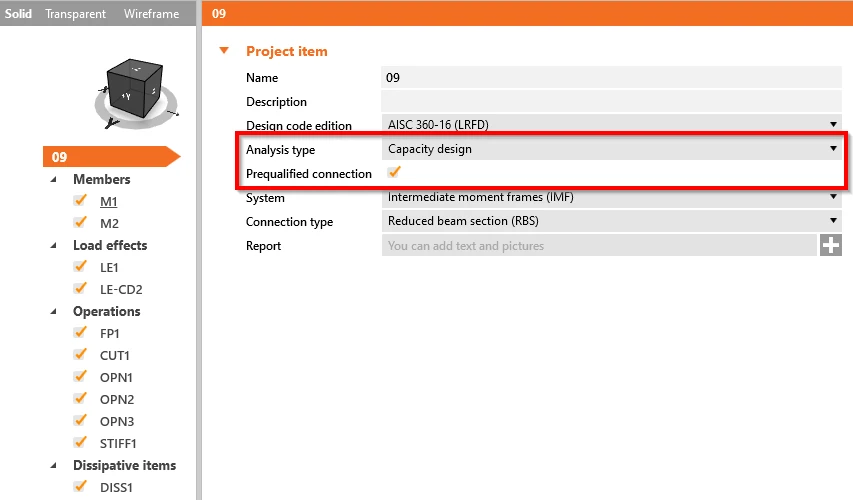Click the Name input field
The height and width of the screenshot is (500, 853).
pyautogui.click(x=612, y=77)
